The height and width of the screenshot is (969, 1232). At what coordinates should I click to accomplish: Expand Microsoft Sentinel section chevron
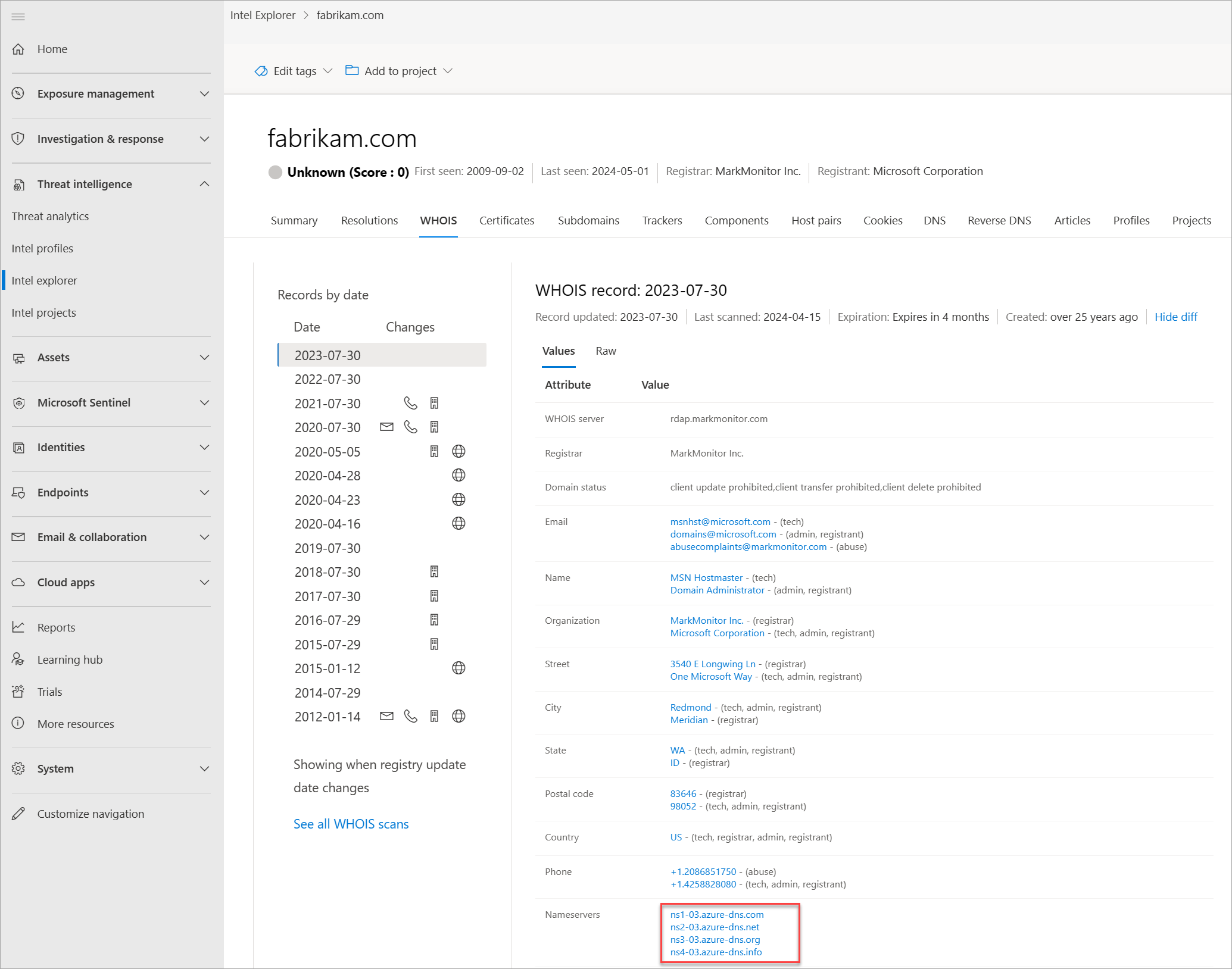[204, 402]
